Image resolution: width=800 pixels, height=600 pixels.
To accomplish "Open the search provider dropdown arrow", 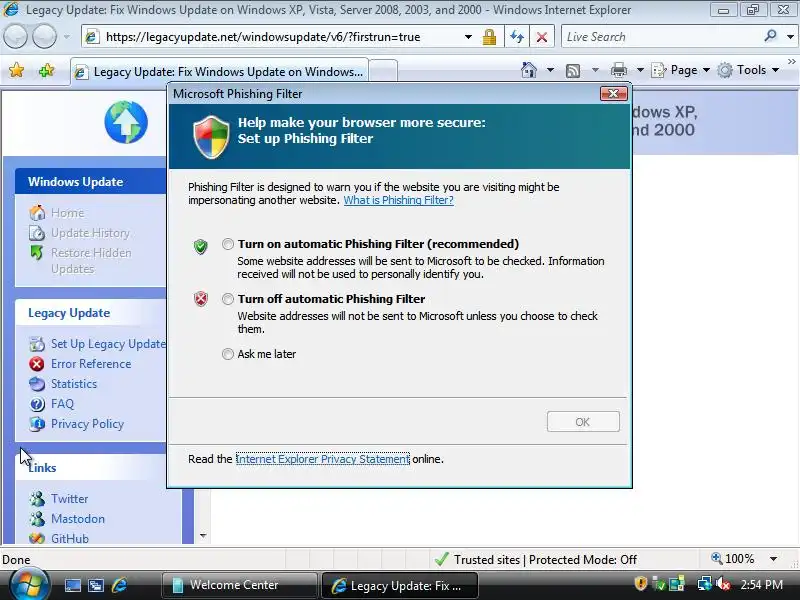I will coord(790,37).
